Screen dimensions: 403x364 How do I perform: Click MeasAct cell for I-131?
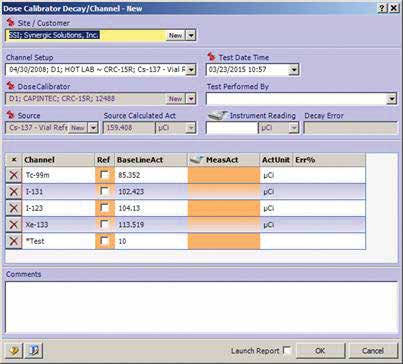coord(224,191)
